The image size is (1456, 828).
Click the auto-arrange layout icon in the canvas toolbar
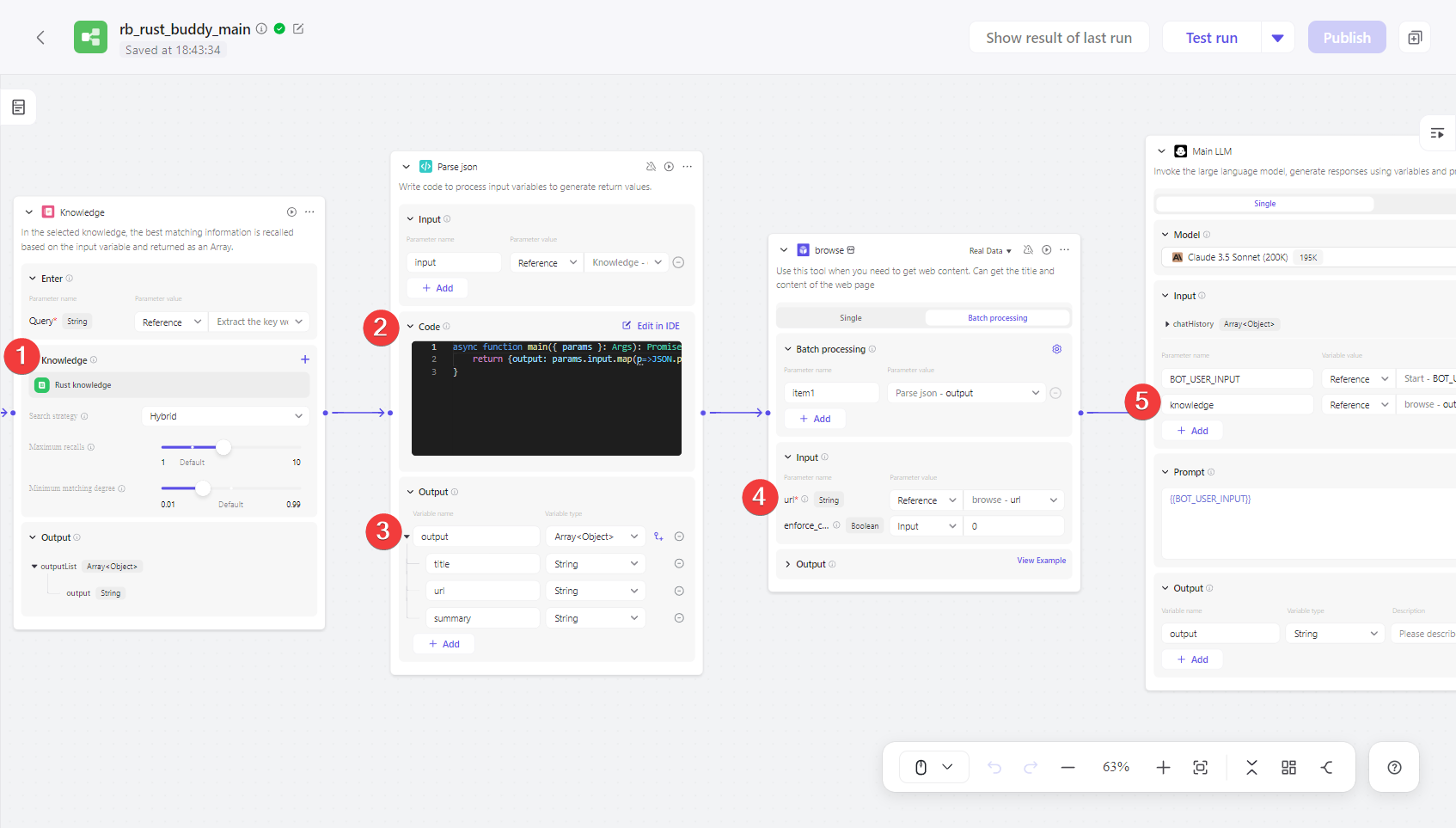[1288, 766]
